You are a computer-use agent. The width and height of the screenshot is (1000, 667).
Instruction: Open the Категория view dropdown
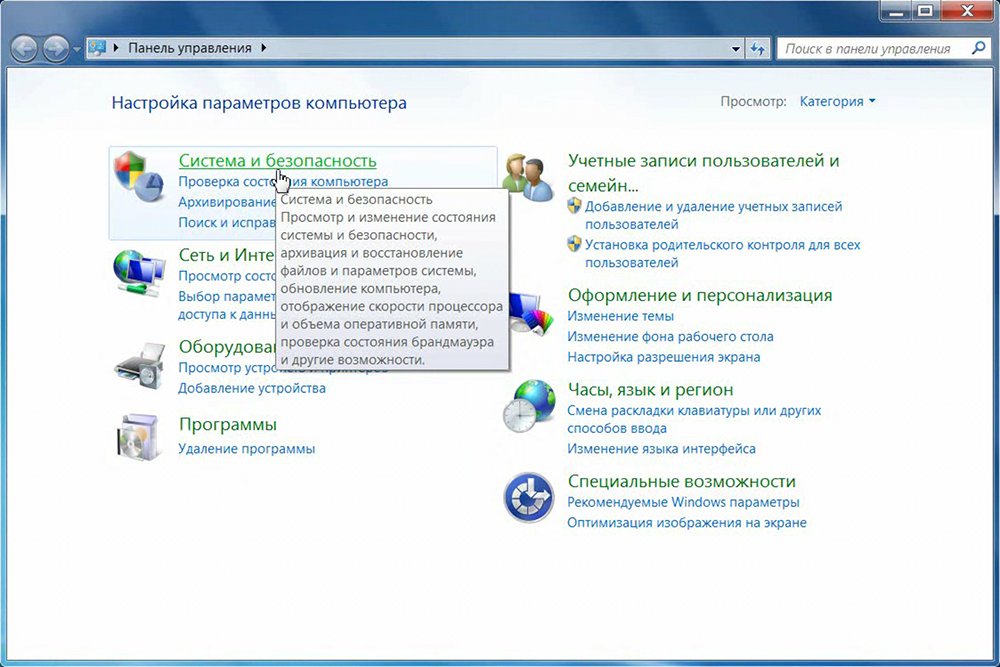pyautogui.click(x=837, y=101)
